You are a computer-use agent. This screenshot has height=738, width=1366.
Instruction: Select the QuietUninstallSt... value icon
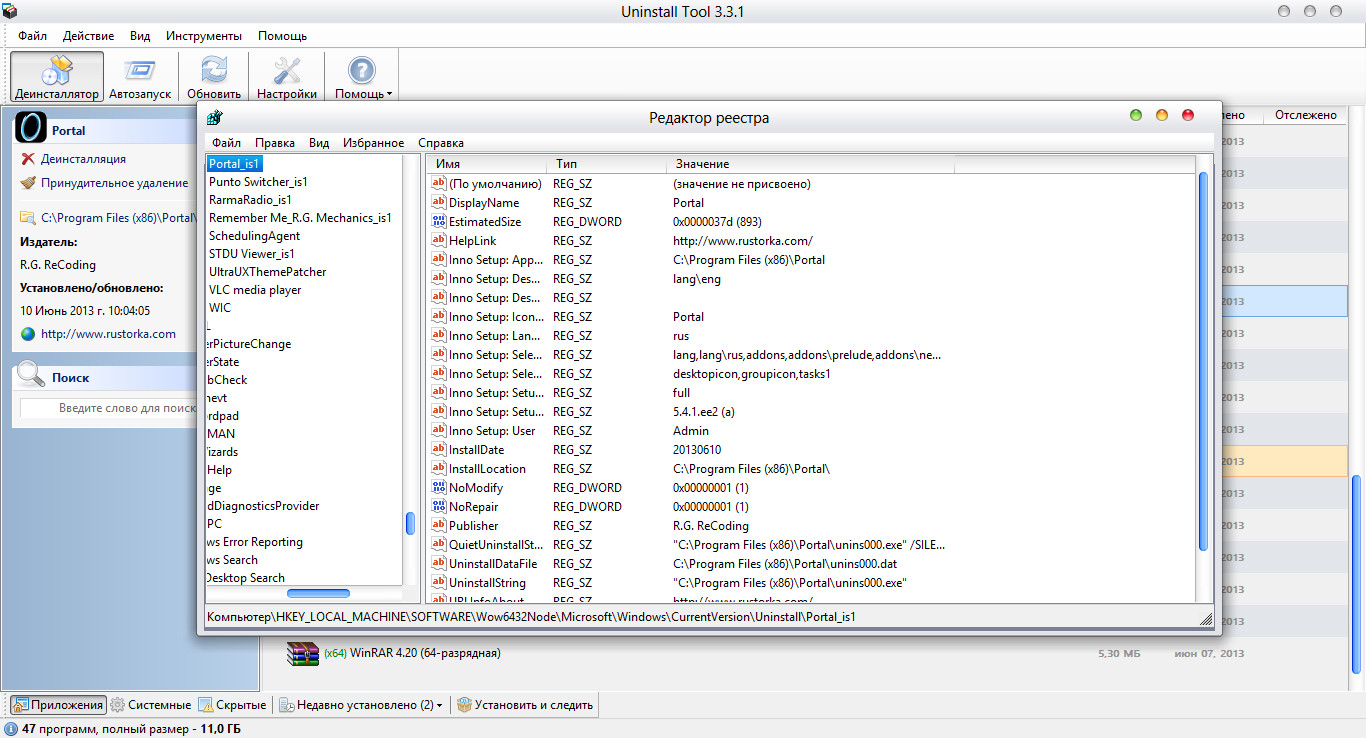[438, 545]
